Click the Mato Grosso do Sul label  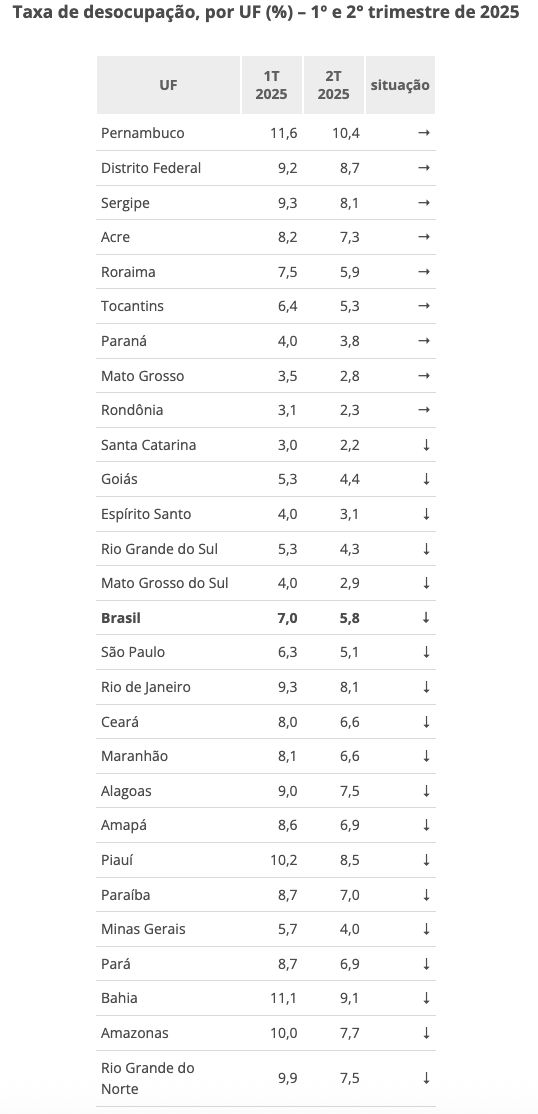165,583
